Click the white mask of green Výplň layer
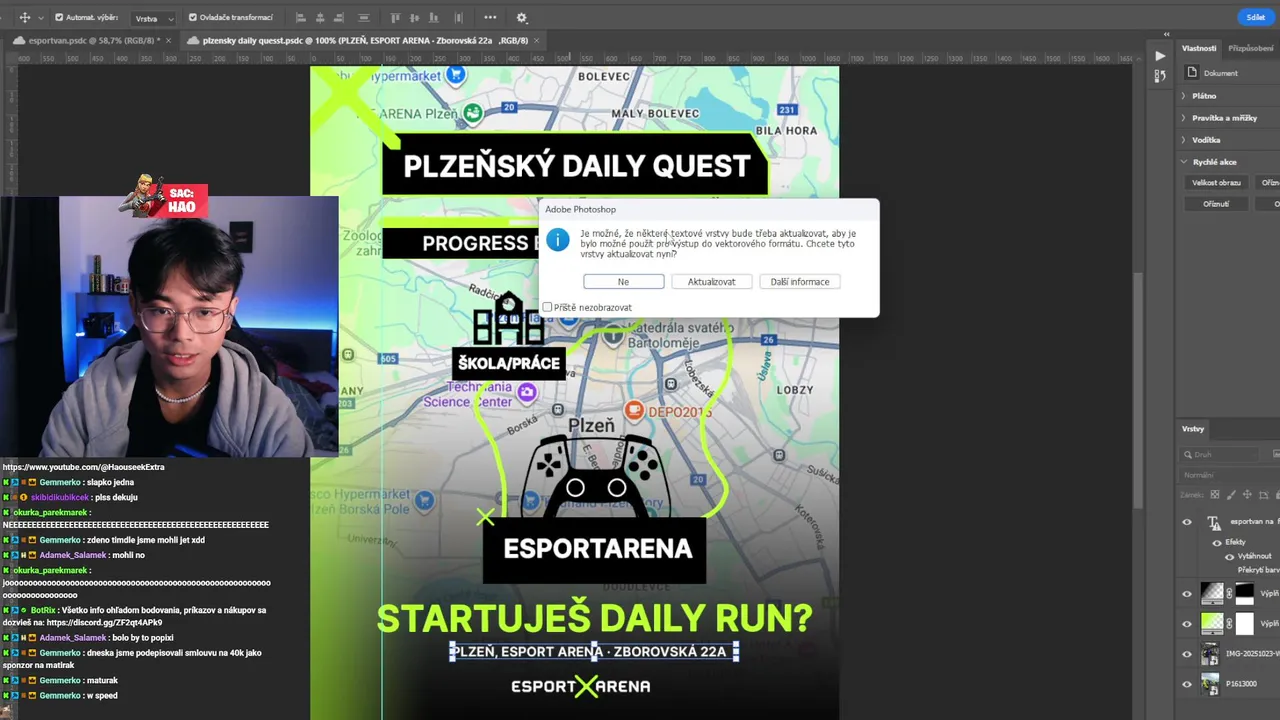Viewport: 1280px width, 720px height. tap(1244, 624)
